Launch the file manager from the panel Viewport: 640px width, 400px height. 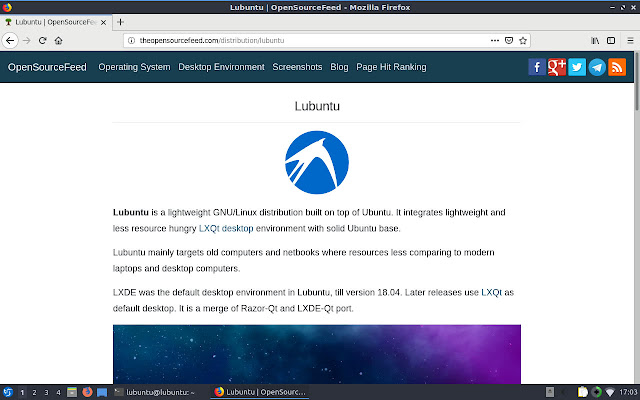click(72, 392)
